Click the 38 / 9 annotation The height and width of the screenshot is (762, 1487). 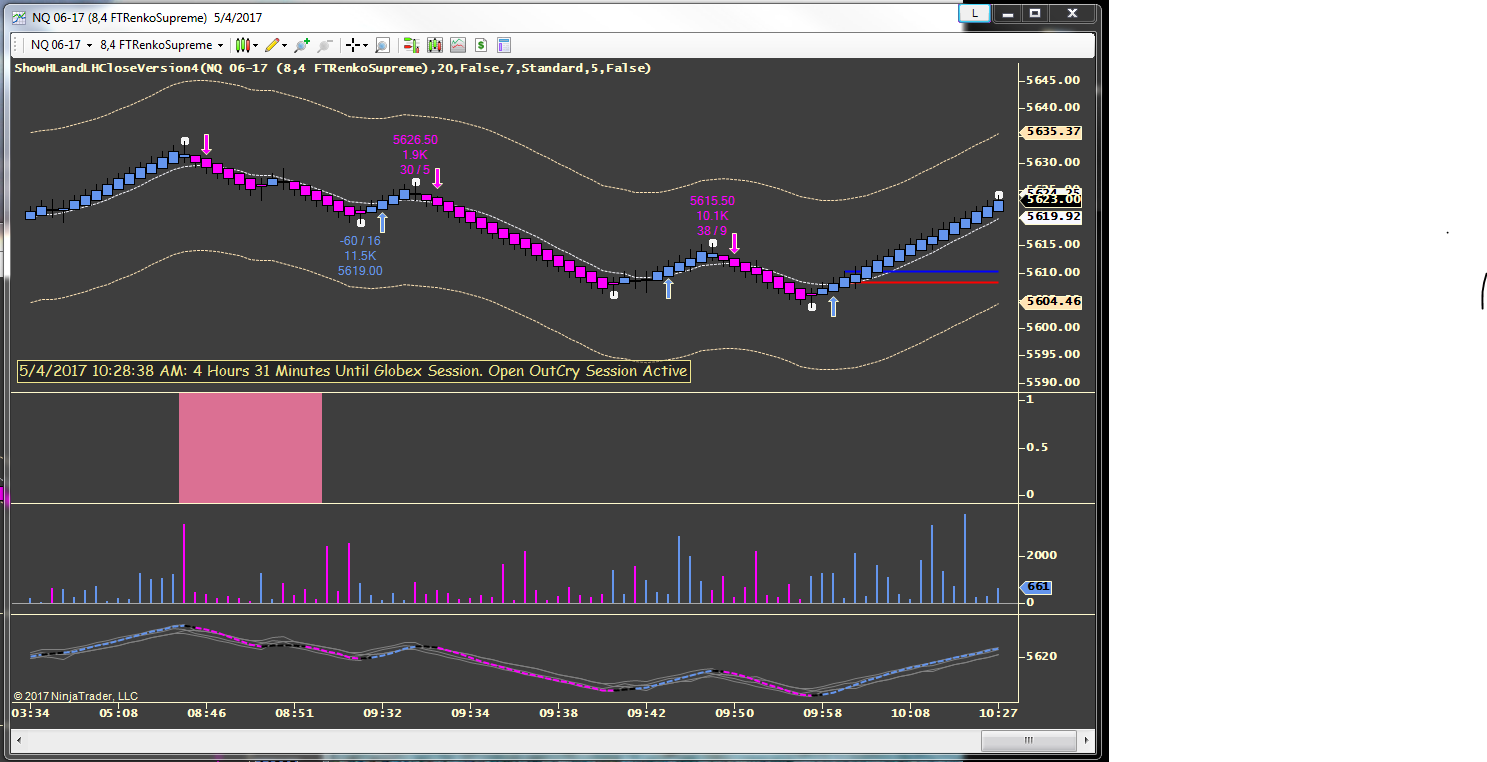(712, 231)
